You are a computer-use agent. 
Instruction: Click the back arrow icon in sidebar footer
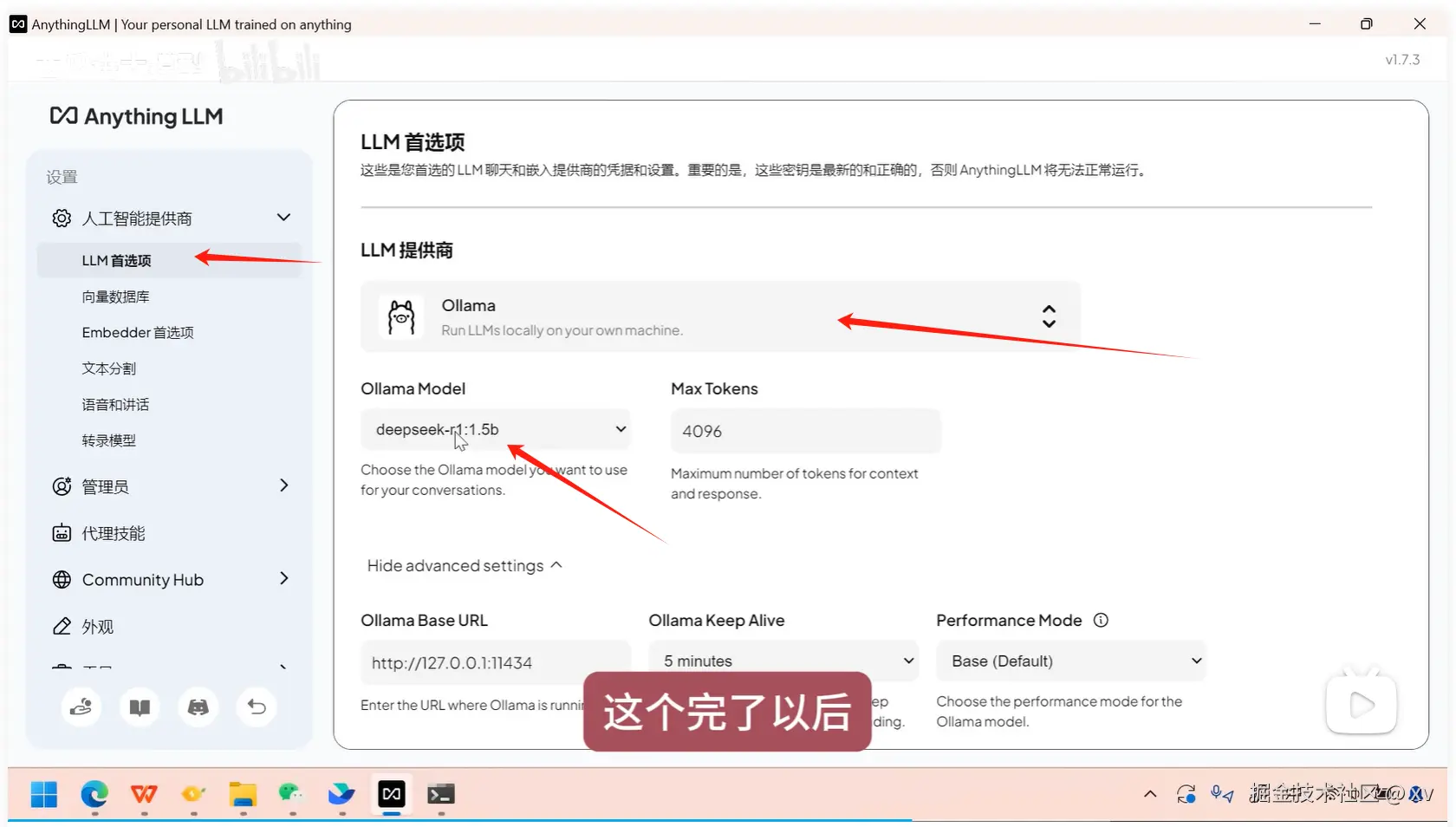coord(257,707)
